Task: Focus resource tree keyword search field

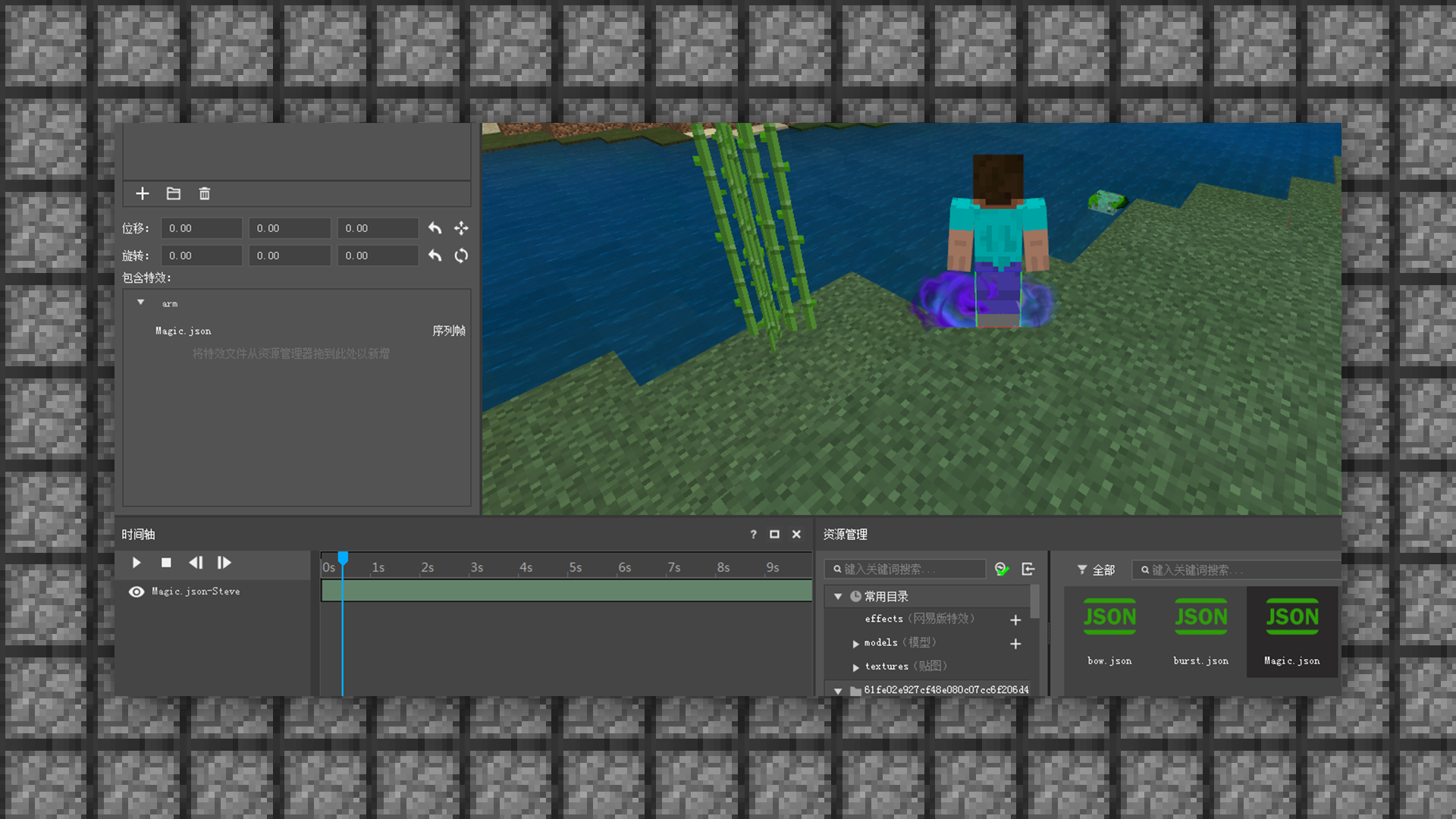Action: pos(905,569)
